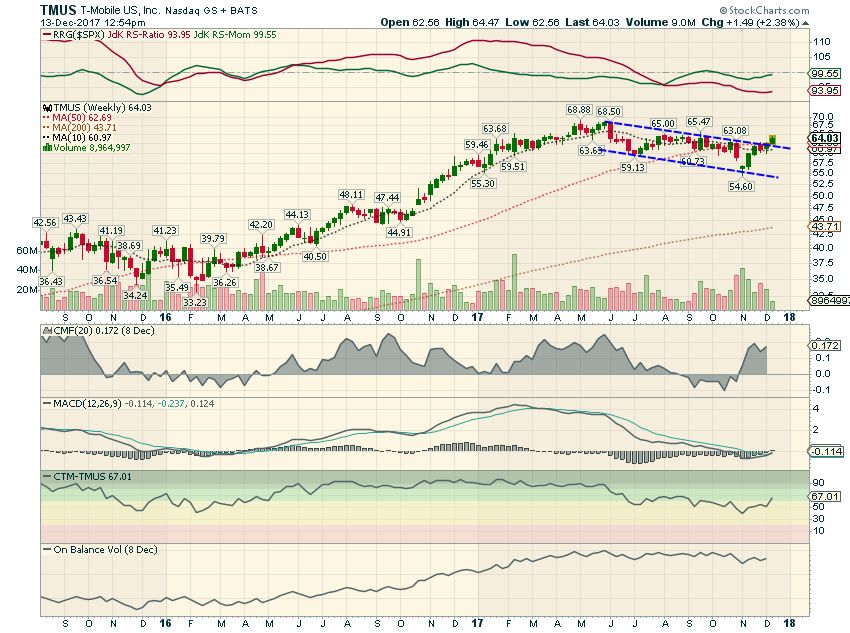The image size is (850, 633).
Task: Click the 65.00 price label
Action: pos(663,124)
